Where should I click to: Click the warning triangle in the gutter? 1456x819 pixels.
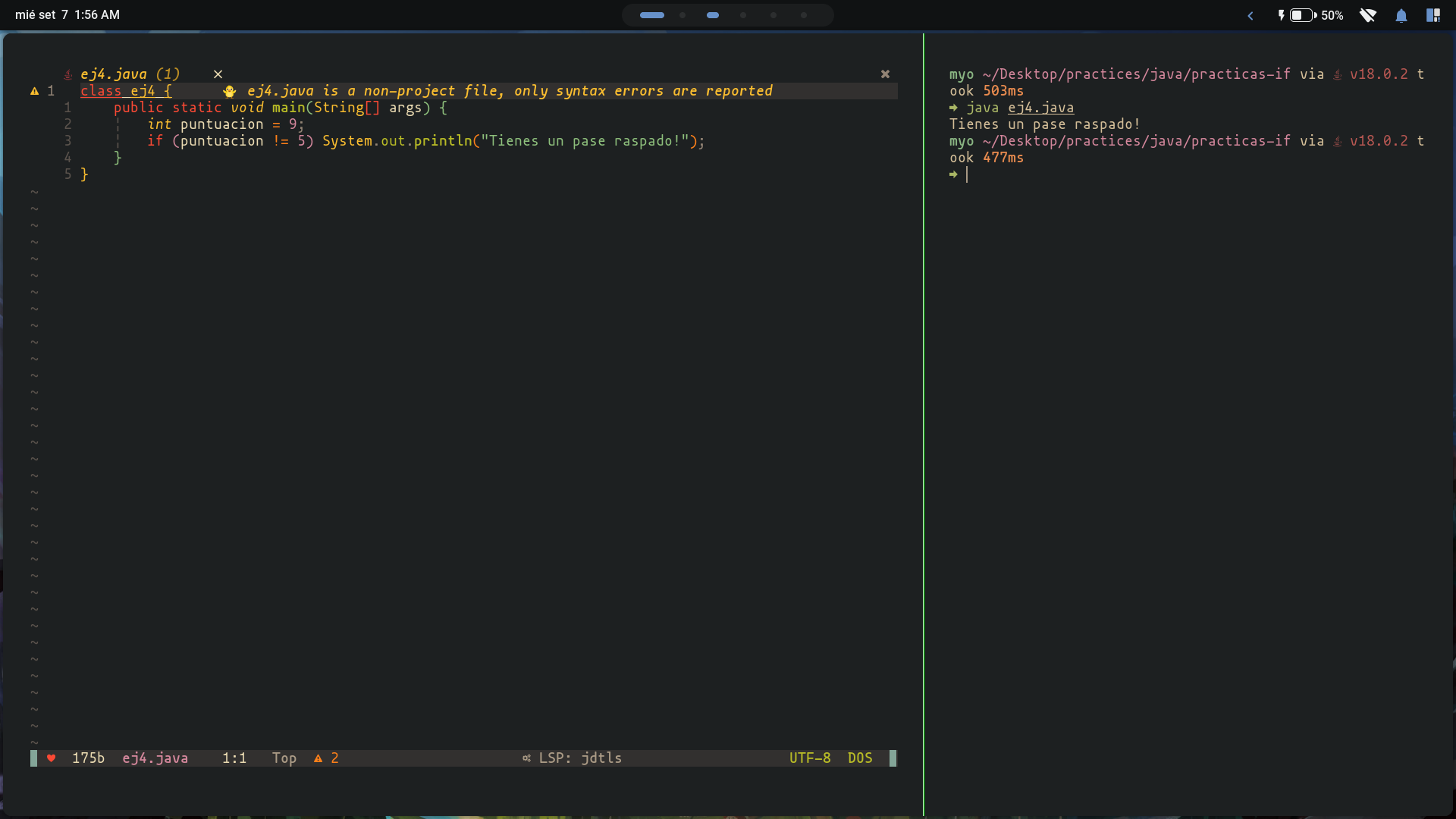tap(34, 91)
